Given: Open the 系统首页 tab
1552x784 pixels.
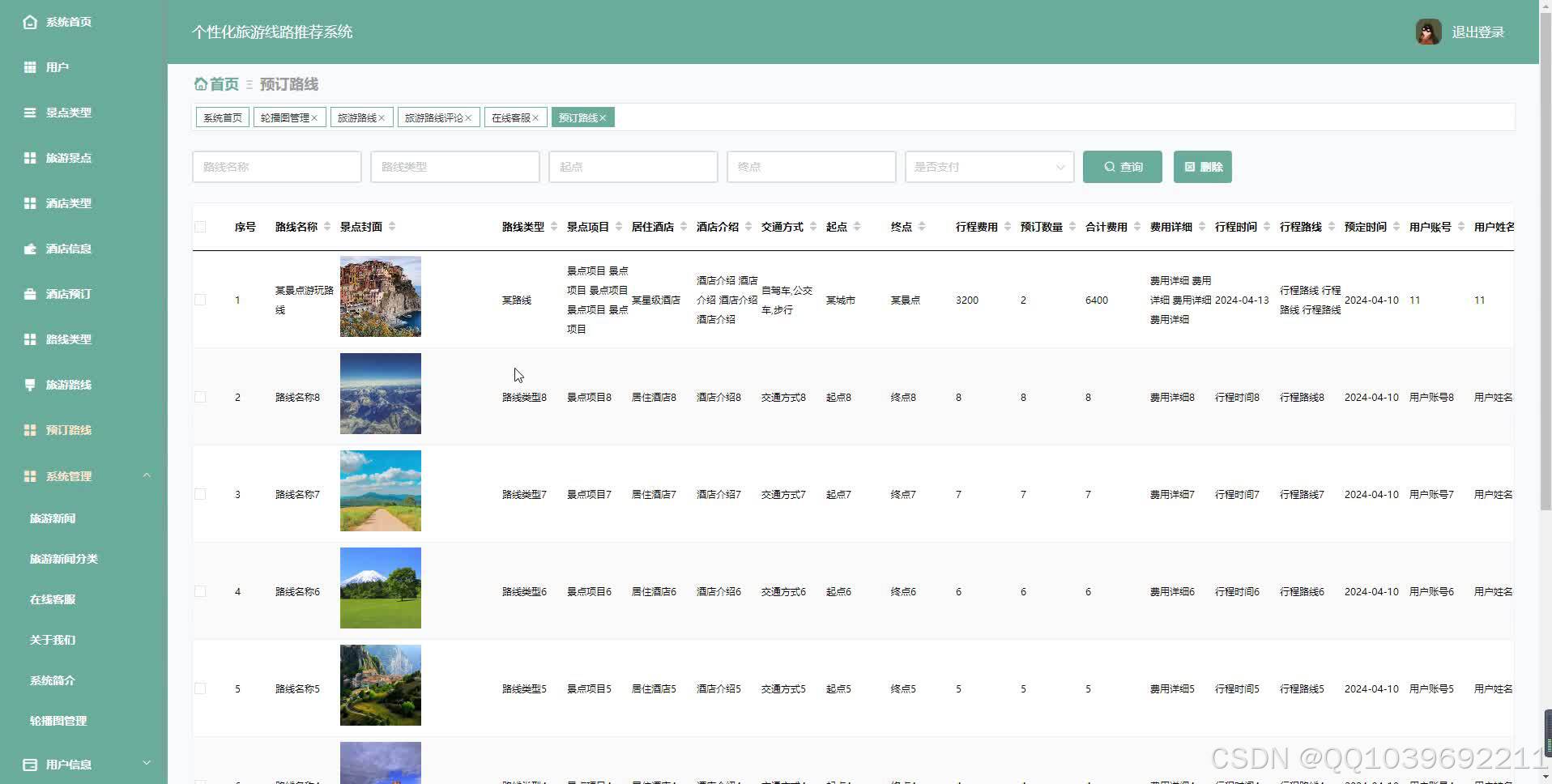Looking at the screenshot, I should 222,117.
